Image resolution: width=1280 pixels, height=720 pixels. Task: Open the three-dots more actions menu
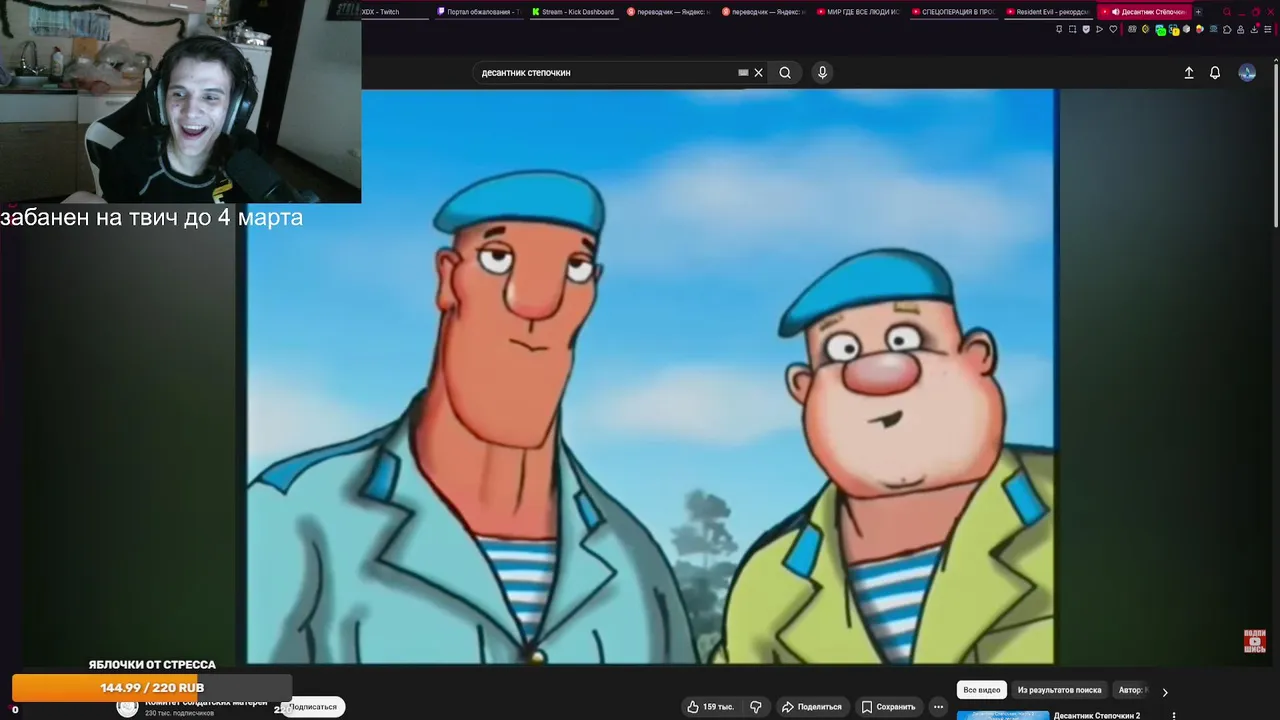coord(938,707)
